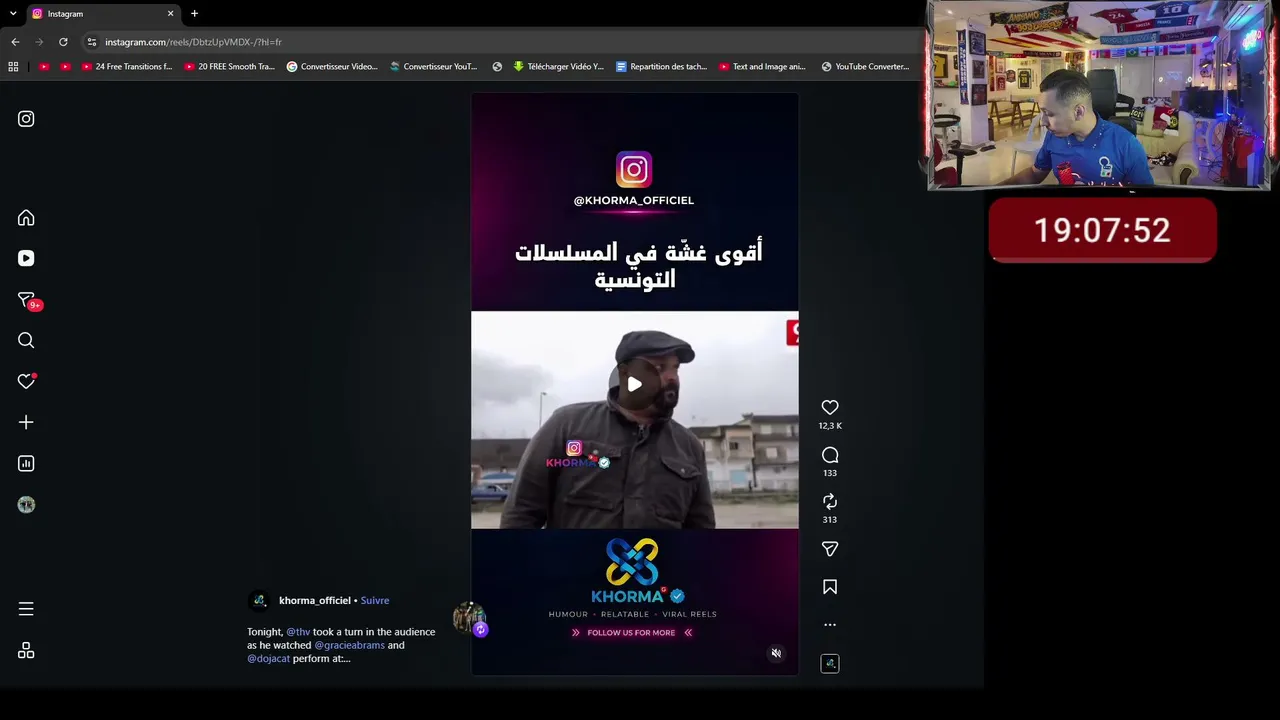Open the @gracieabrams mention in the caption

pos(350,645)
